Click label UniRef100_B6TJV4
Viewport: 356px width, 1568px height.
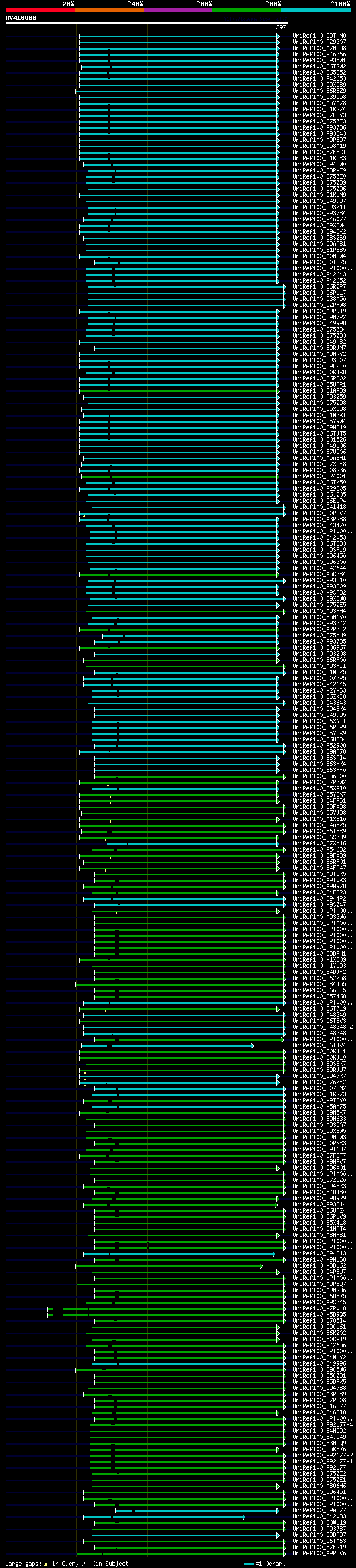(319, 1046)
